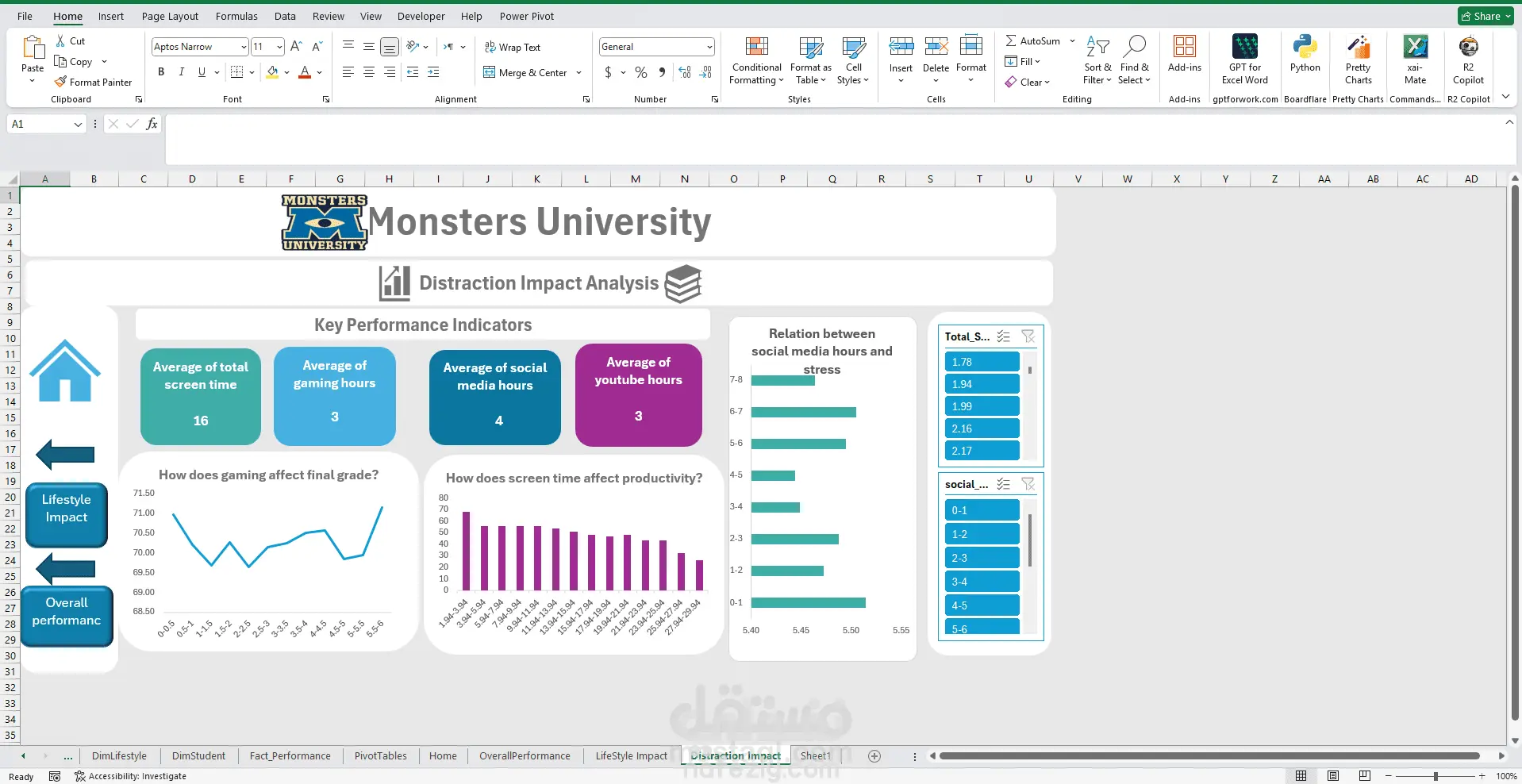Switch to the Insert ribbon tab

click(x=111, y=16)
